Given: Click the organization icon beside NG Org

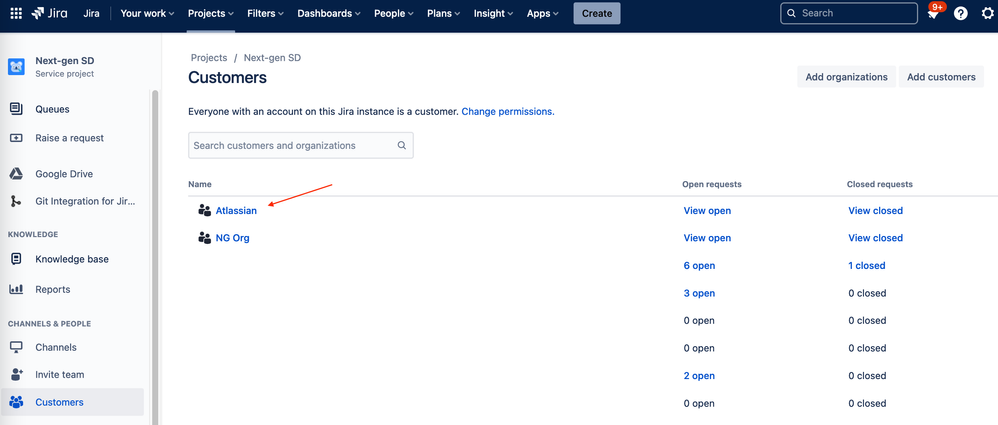Looking at the screenshot, I should pos(204,238).
